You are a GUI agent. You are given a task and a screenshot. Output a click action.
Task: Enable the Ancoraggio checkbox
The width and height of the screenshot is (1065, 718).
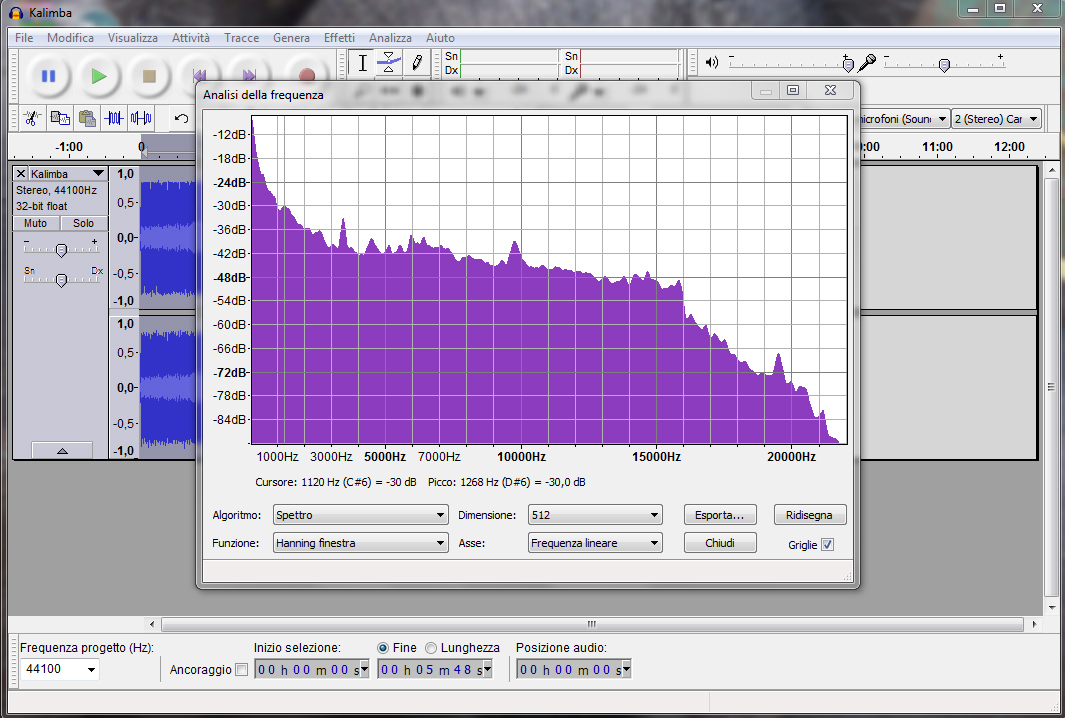pos(240,669)
